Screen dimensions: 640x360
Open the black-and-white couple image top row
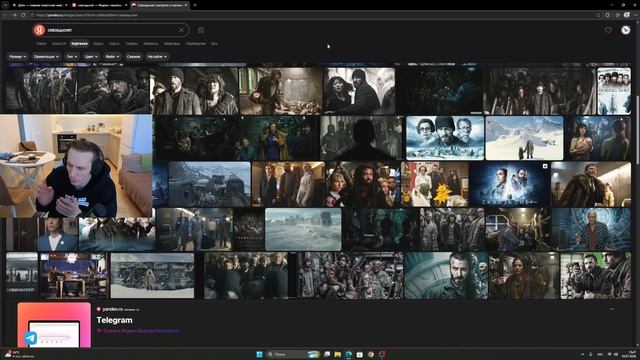[x=360, y=91]
